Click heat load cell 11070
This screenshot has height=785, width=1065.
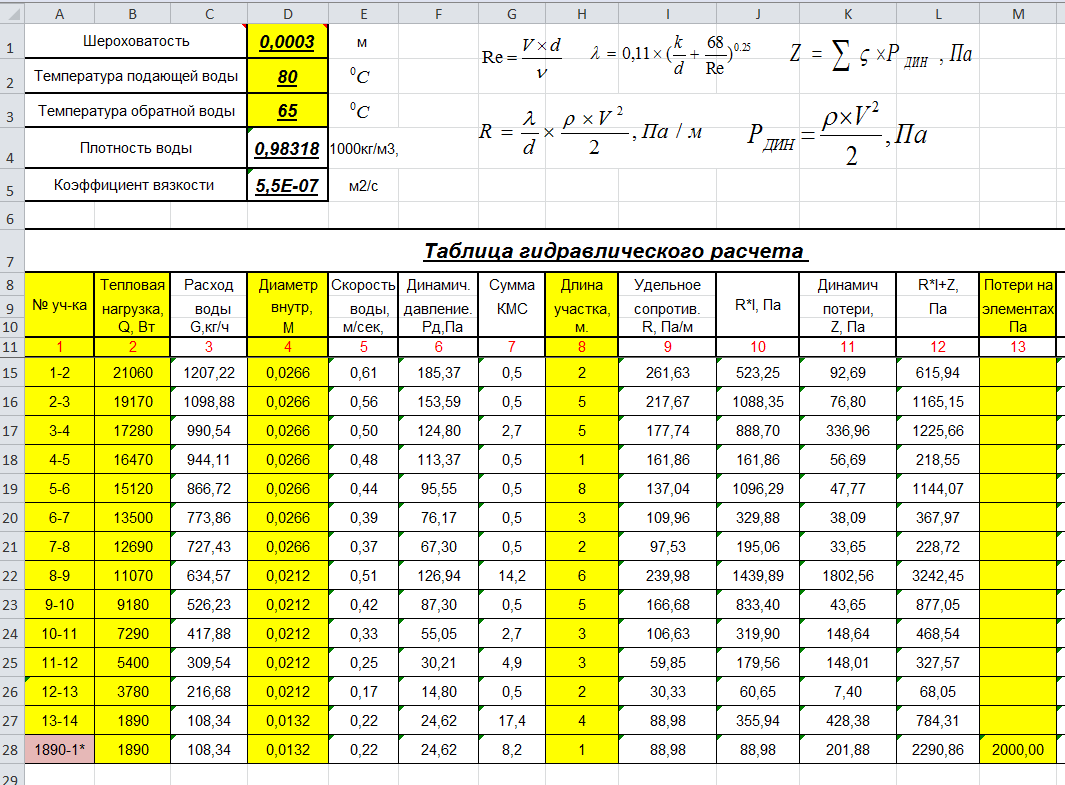tap(132, 576)
